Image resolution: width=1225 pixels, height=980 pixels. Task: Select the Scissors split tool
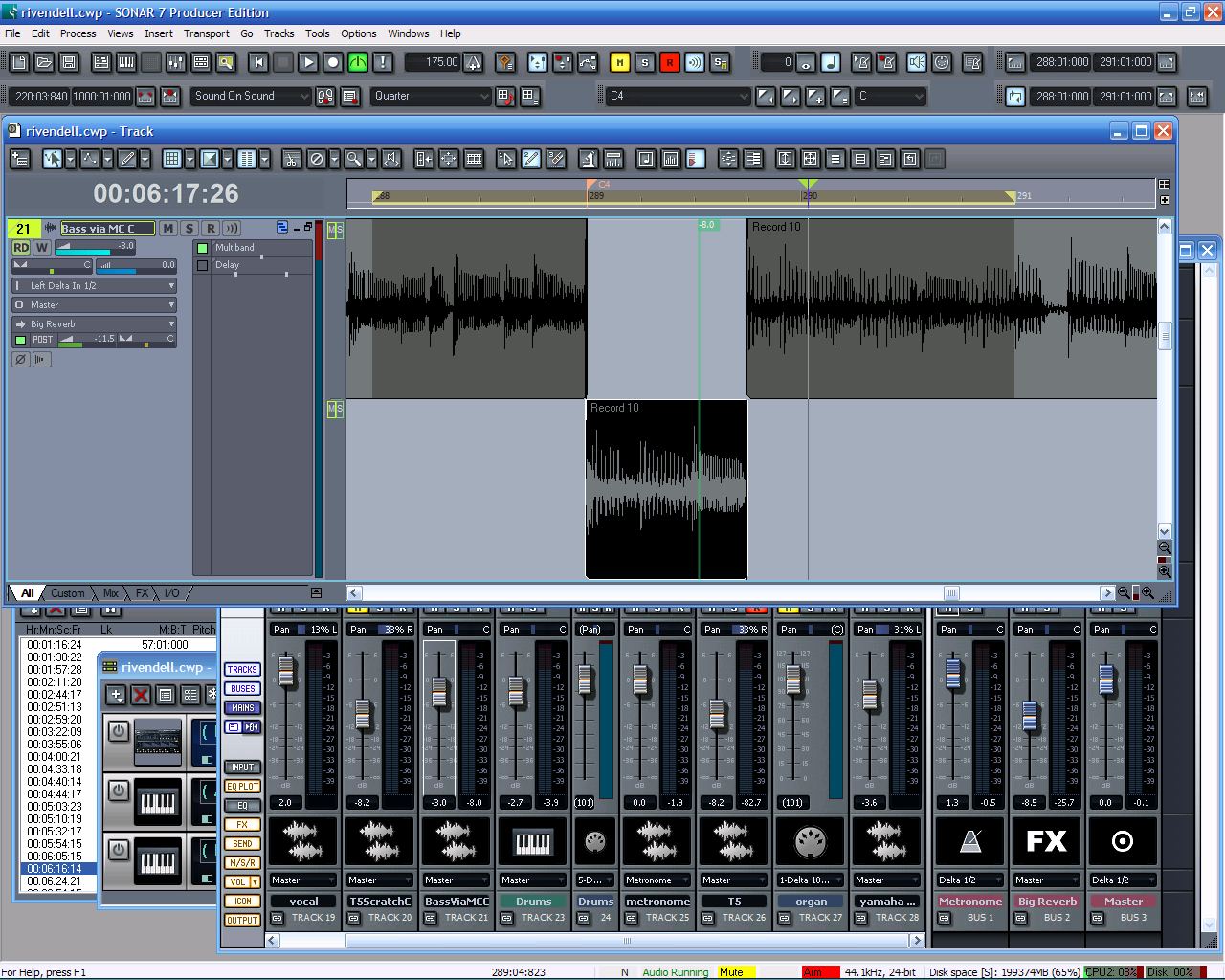[x=291, y=159]
